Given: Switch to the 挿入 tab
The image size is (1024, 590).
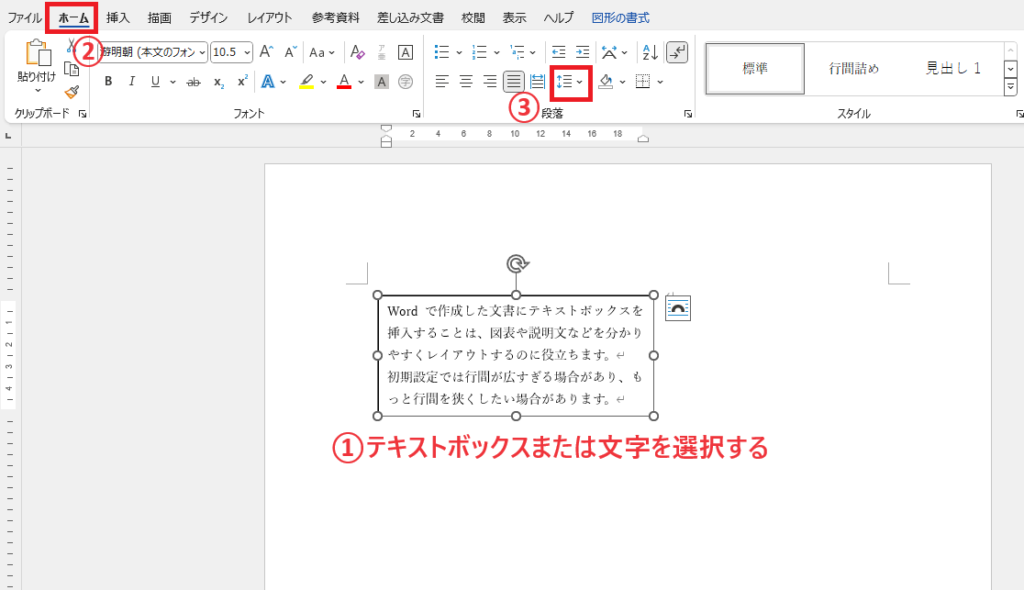Looking at the screenshot, I should click(x=118, y=18).
